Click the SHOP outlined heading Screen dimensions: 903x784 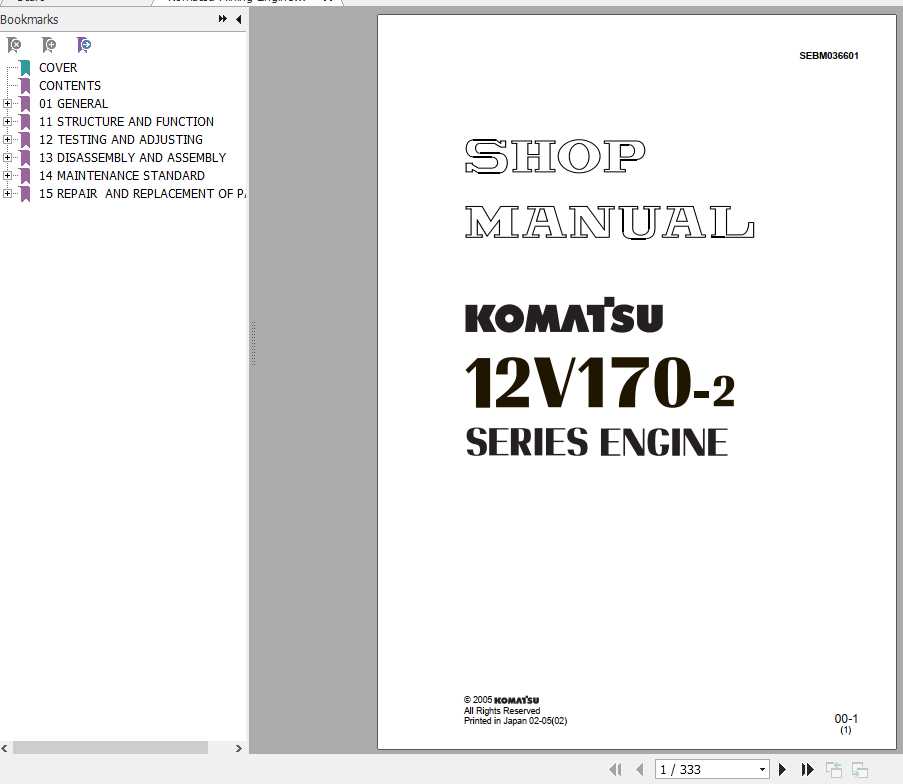click(555, 156)
